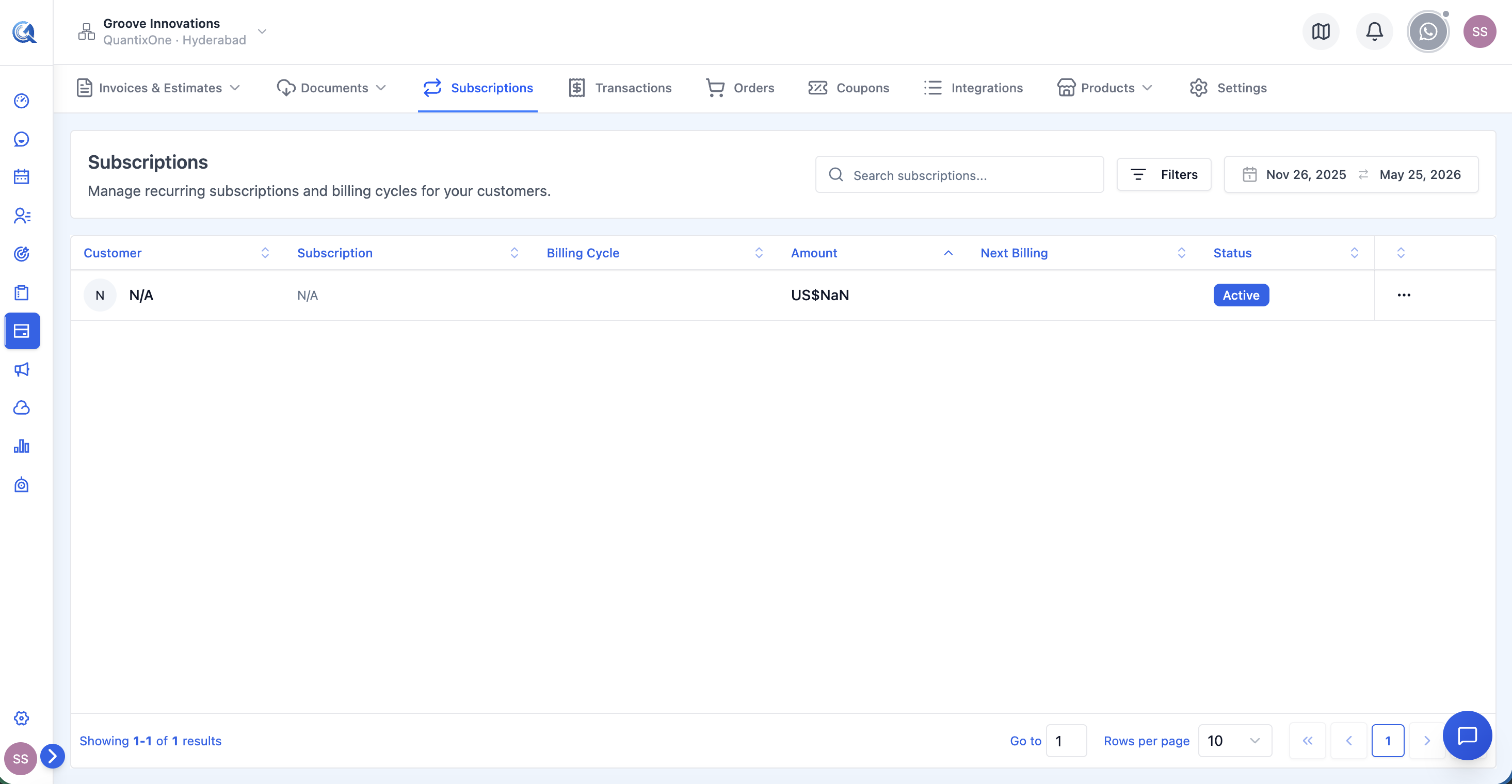Click the US$NaN amount cell

820,295
